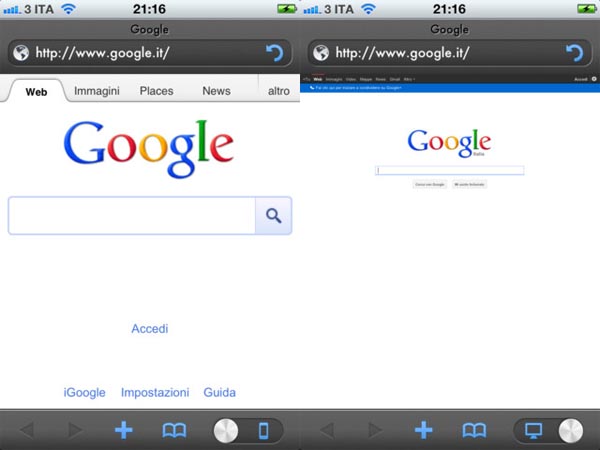Reload the page in the mobile-view browser

coord(274,53)
